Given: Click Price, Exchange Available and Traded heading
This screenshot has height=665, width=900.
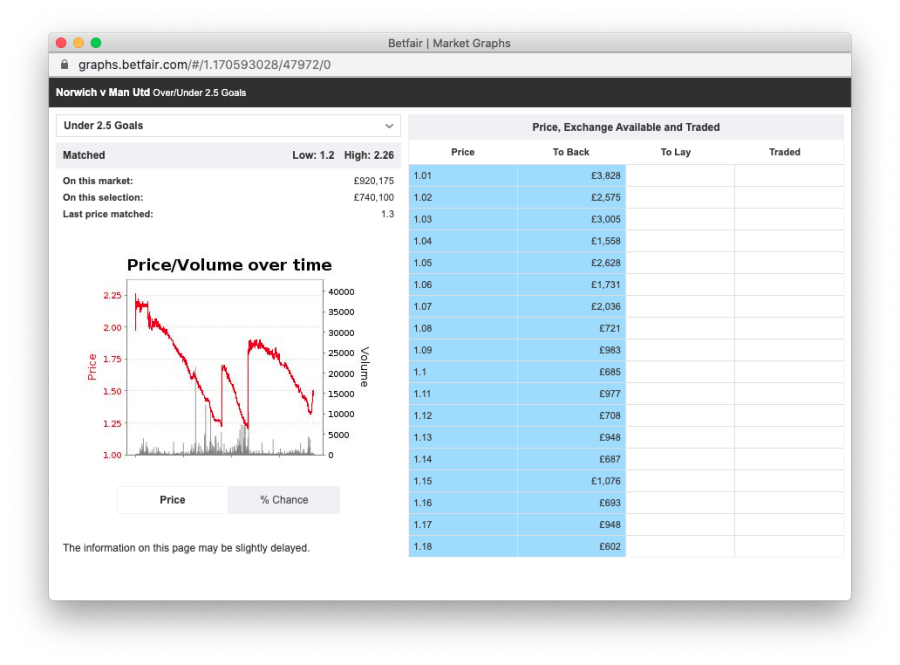Looking at the screenshot, I should pos(626,127).
